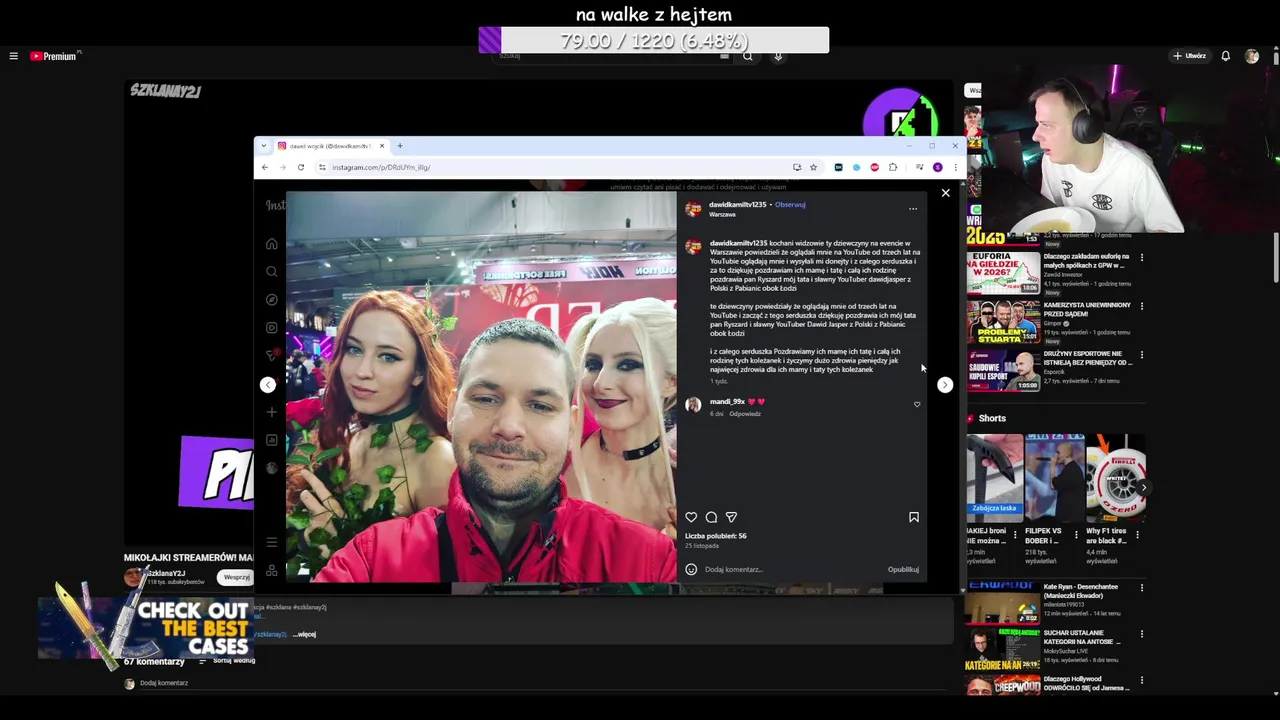This screenshot has width=1280, height=720.
Task: Open Chrome profile avatar in toolbar
Action: click(x=937, y=167)
